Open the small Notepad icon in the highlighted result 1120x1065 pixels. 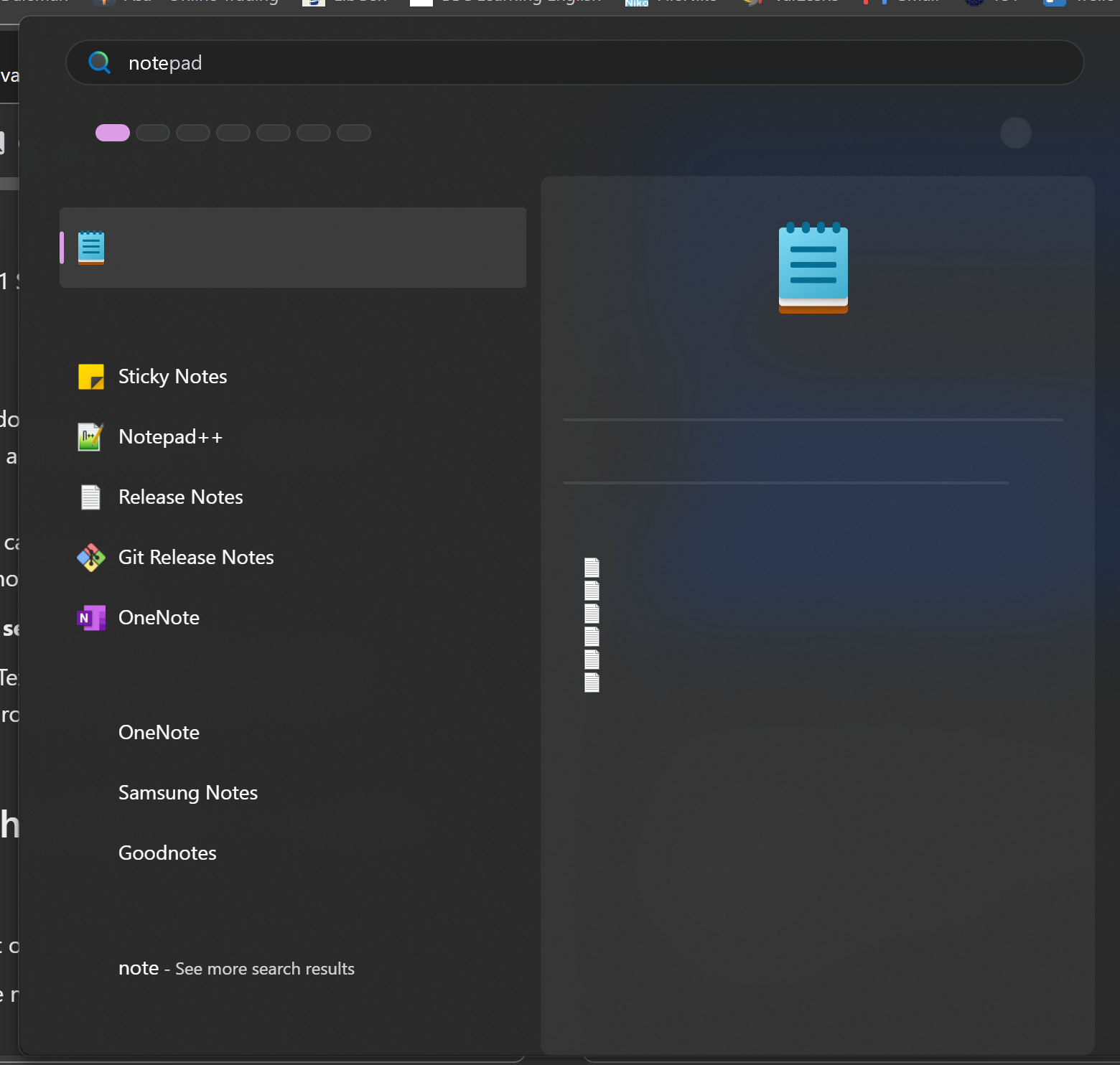[91, 248]
